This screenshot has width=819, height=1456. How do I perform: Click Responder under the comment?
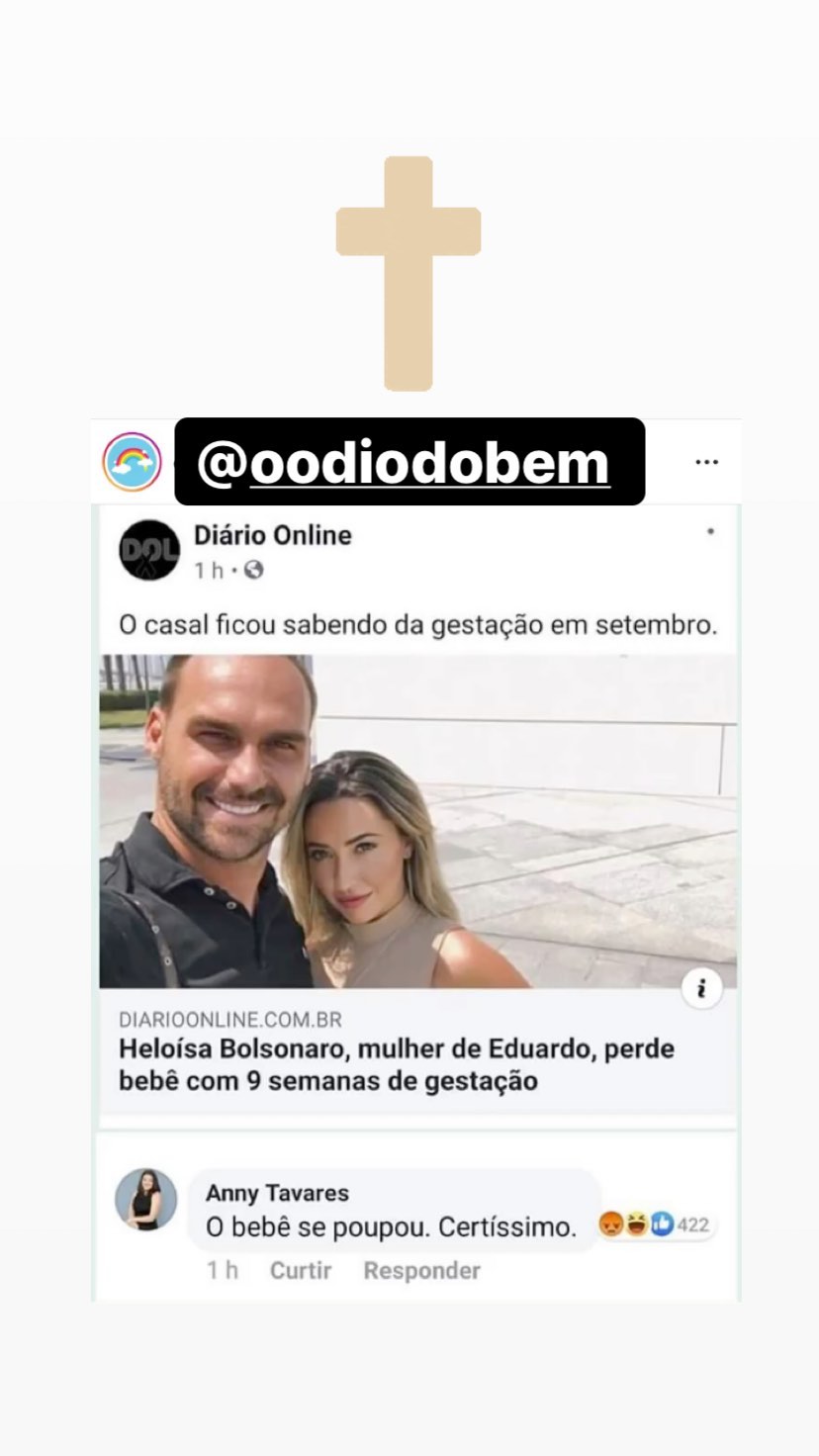coord(421,1271)
